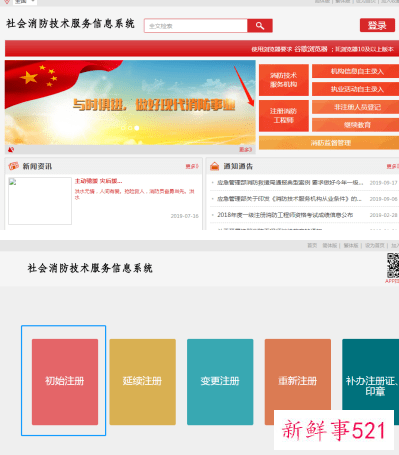Open 更多 link below the banner

(245, 150)
